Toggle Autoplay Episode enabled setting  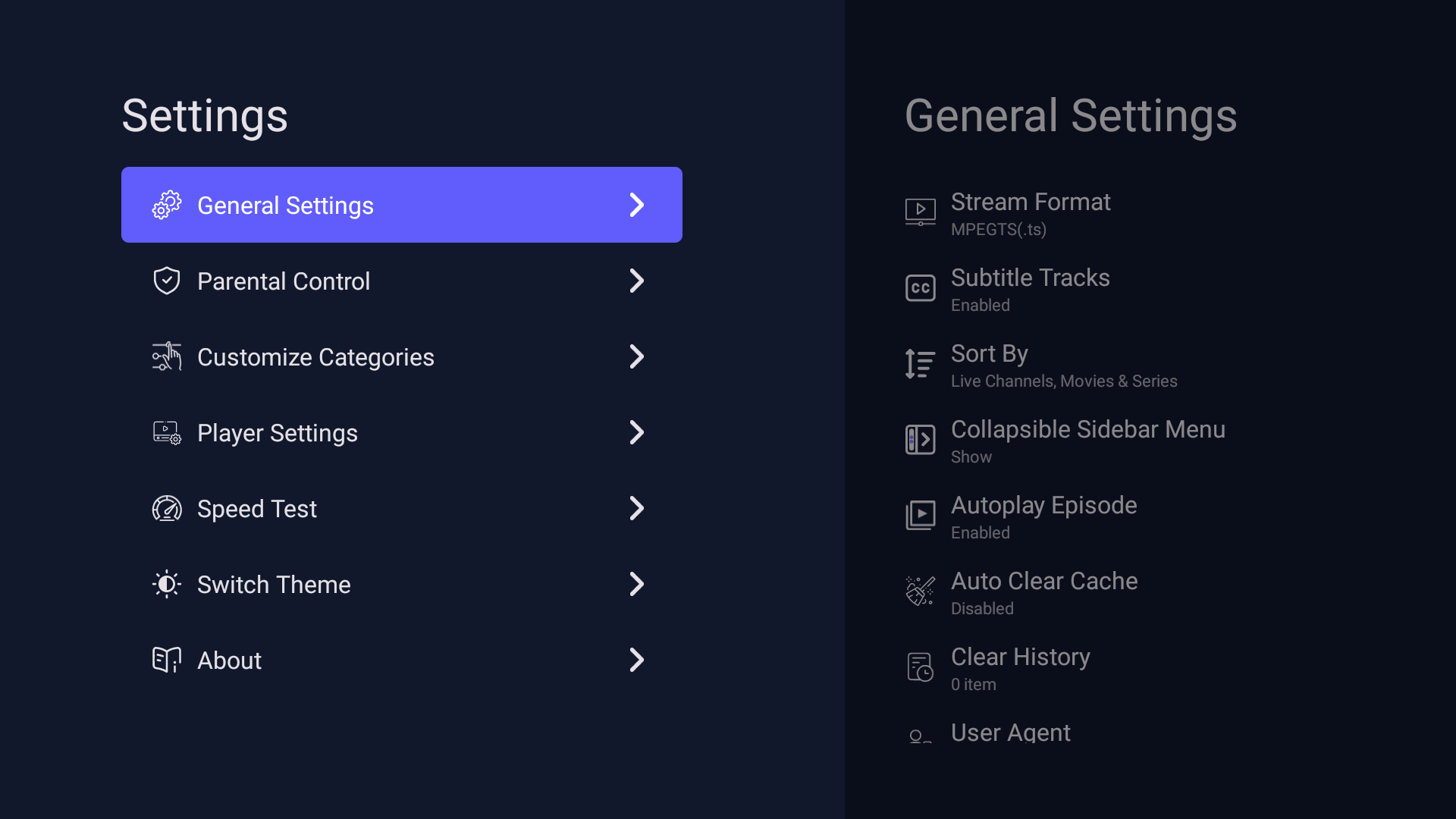(1043, 516)
